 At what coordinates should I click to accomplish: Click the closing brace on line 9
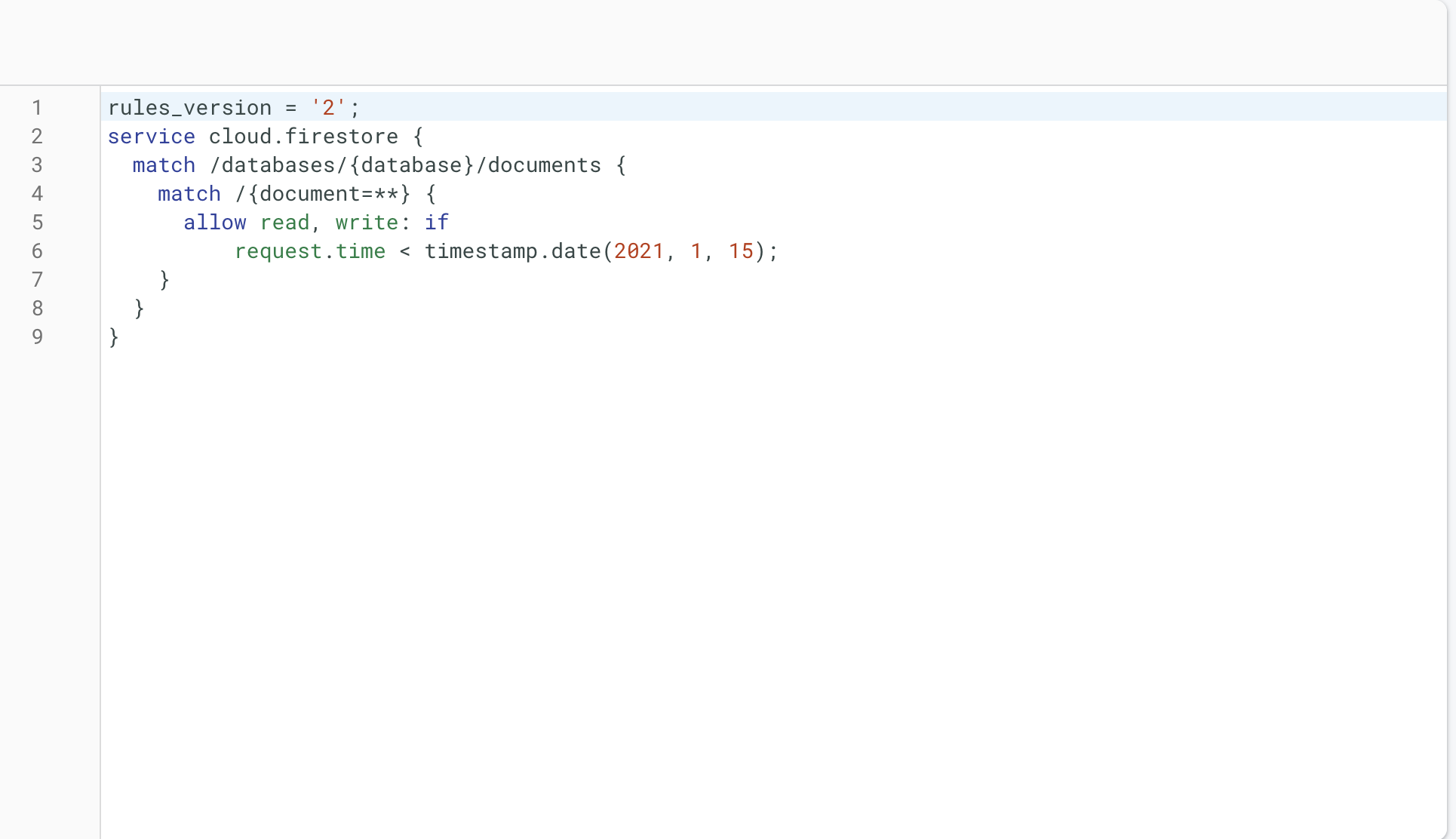[114, 337]
